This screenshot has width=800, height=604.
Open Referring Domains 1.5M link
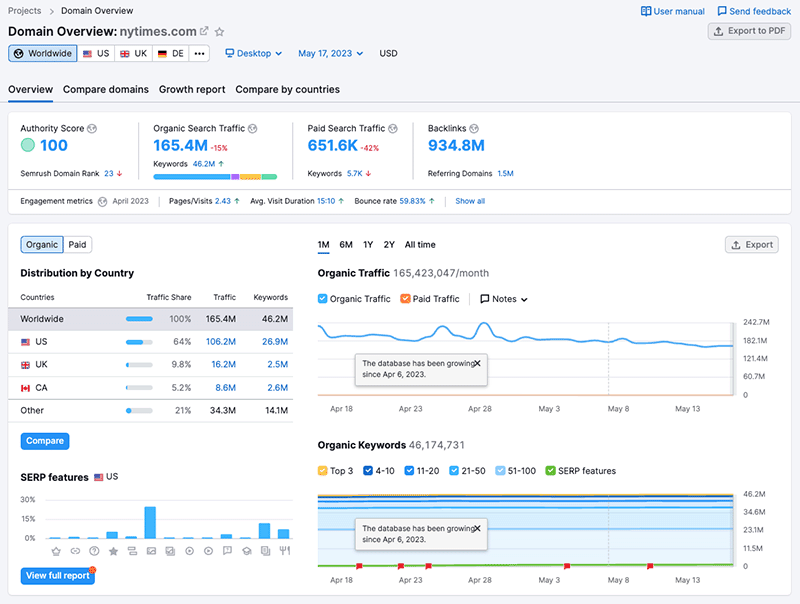click(506, 173)
